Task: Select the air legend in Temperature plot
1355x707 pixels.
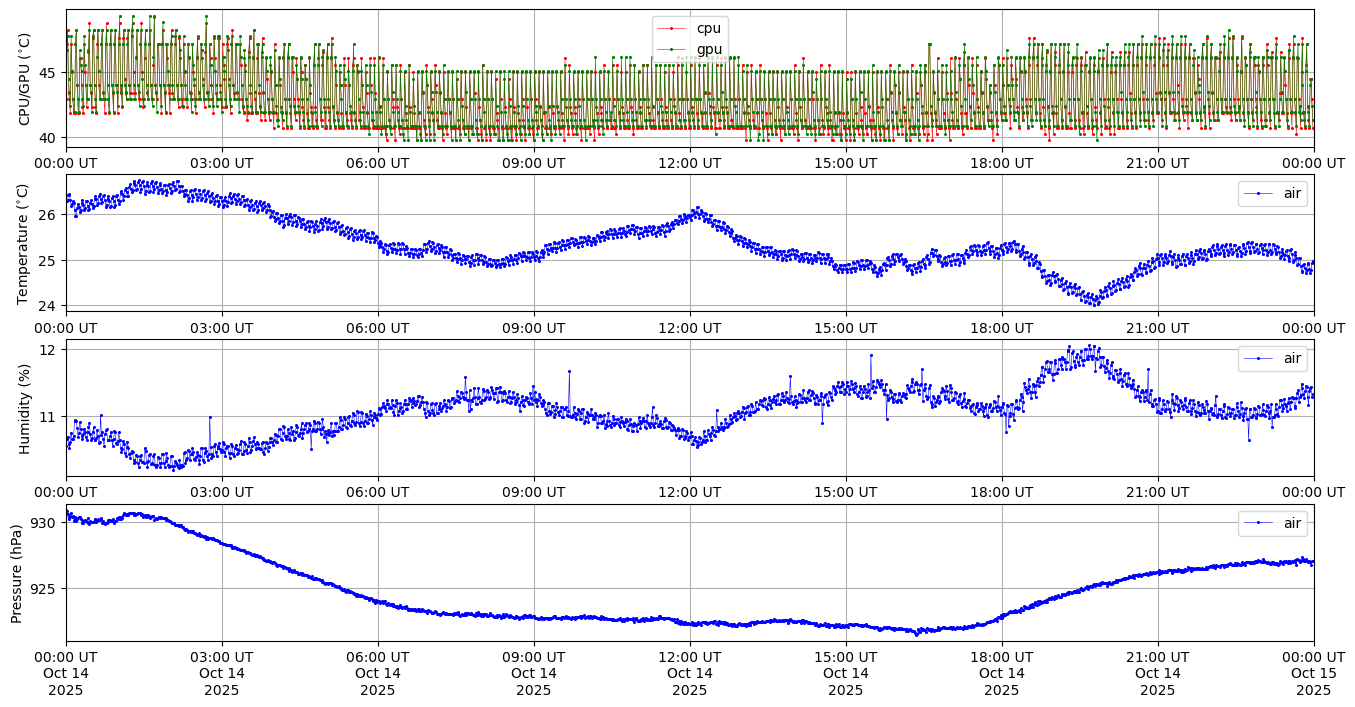Action: pyautogui.click(x=1273, y=194)
